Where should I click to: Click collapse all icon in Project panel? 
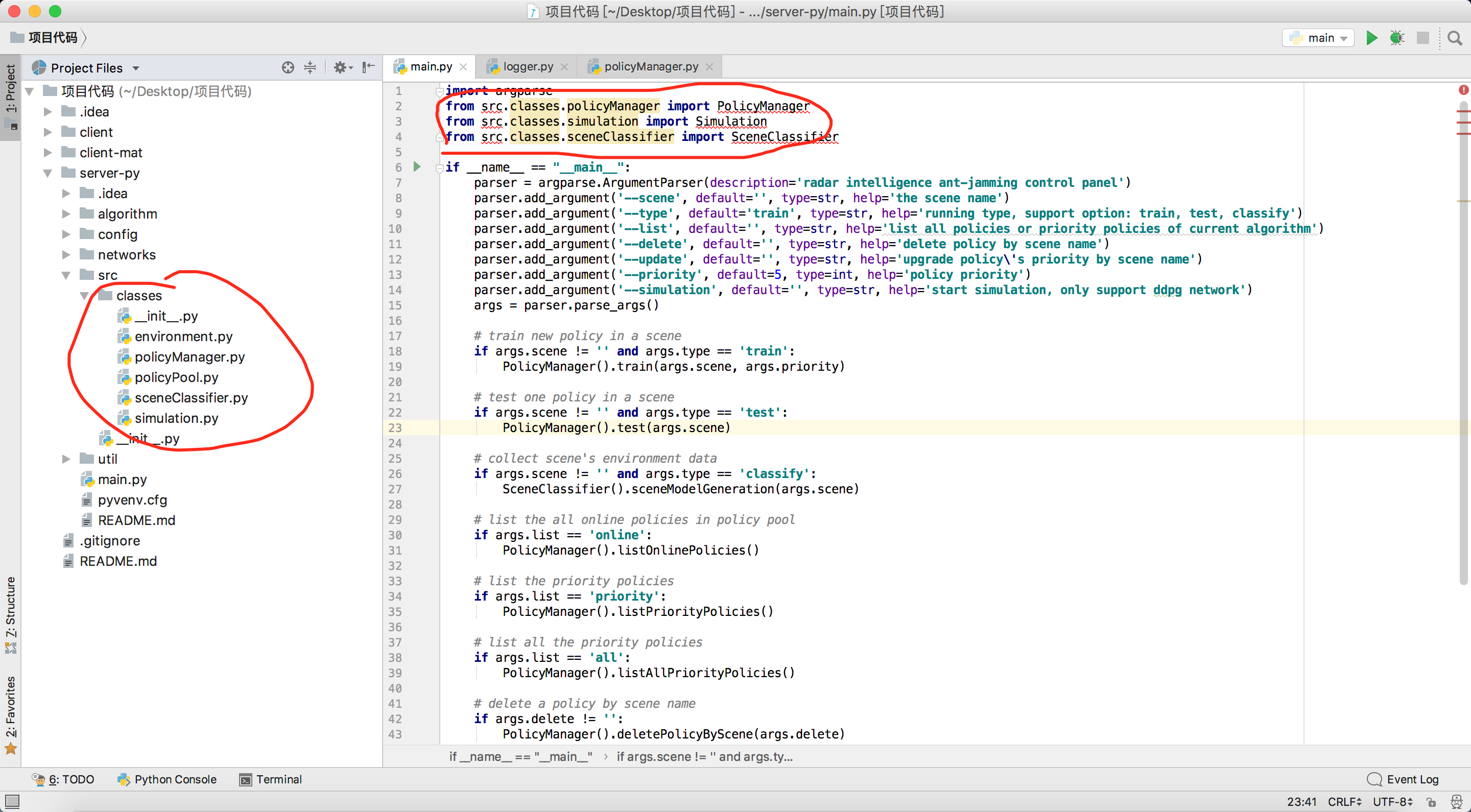pos(310,67)
